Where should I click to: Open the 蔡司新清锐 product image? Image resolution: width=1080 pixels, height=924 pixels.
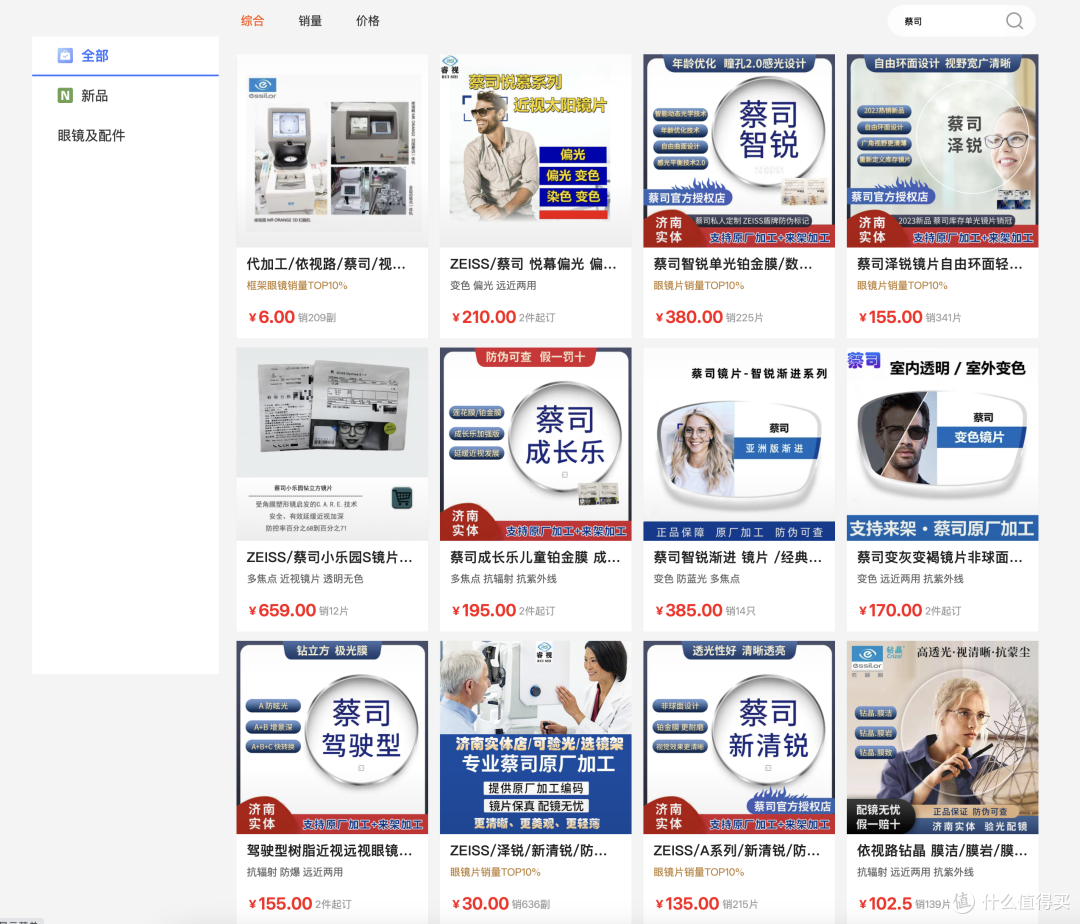tap(739, 737)
